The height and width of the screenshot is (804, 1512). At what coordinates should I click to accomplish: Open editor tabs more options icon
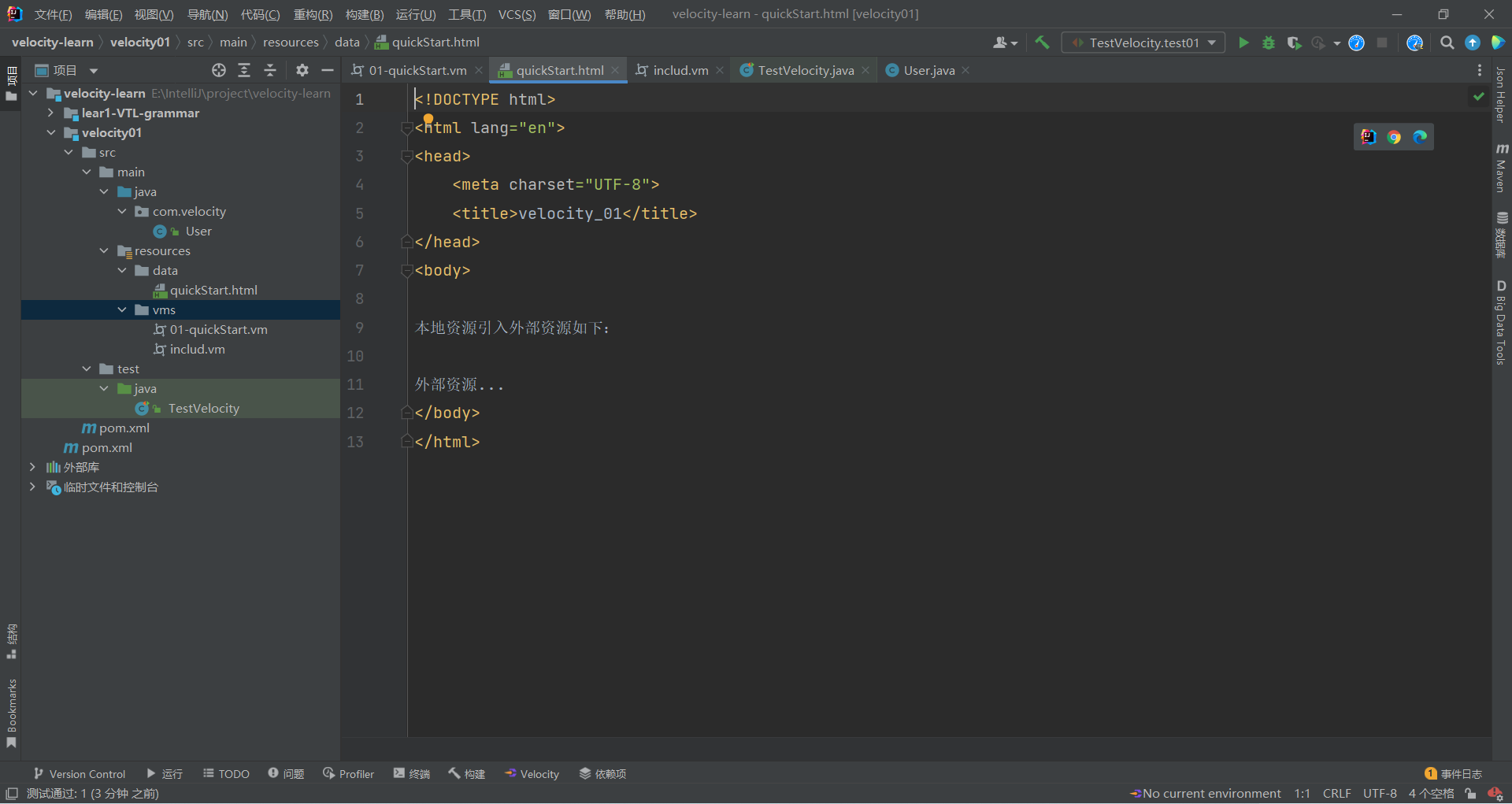[x=1479, y=70]
